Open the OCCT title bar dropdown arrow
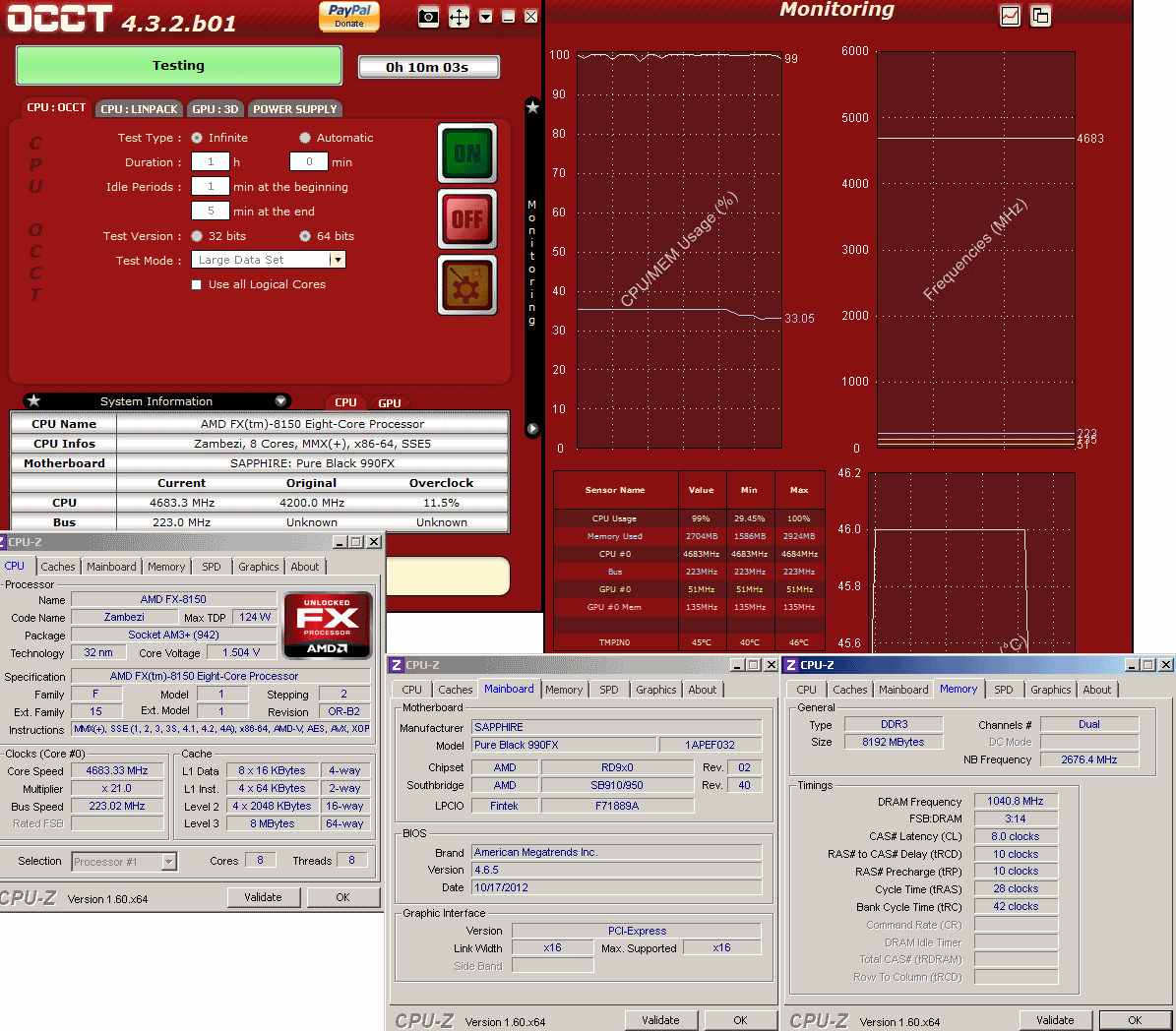1176x1031 pixels. [x=485, y=17]
